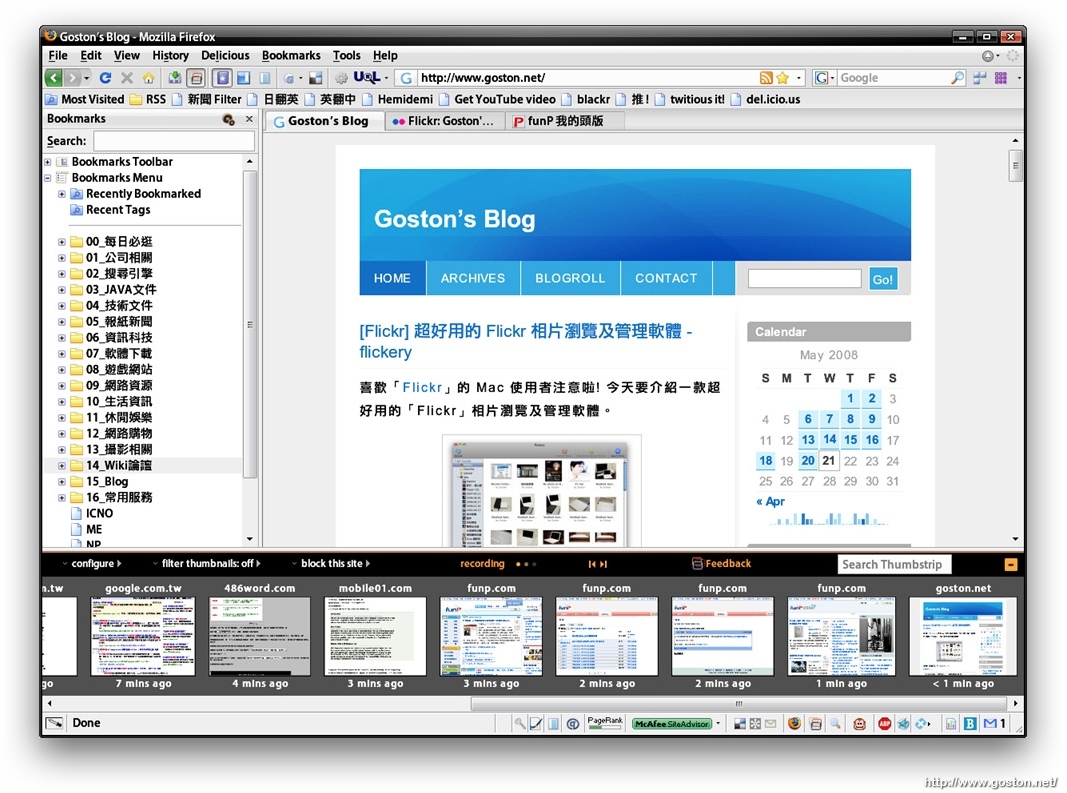Screen dimensions: 1067x793
Task: Expand the Bookmarks Toolbar tree node
Action: point(48,162)
